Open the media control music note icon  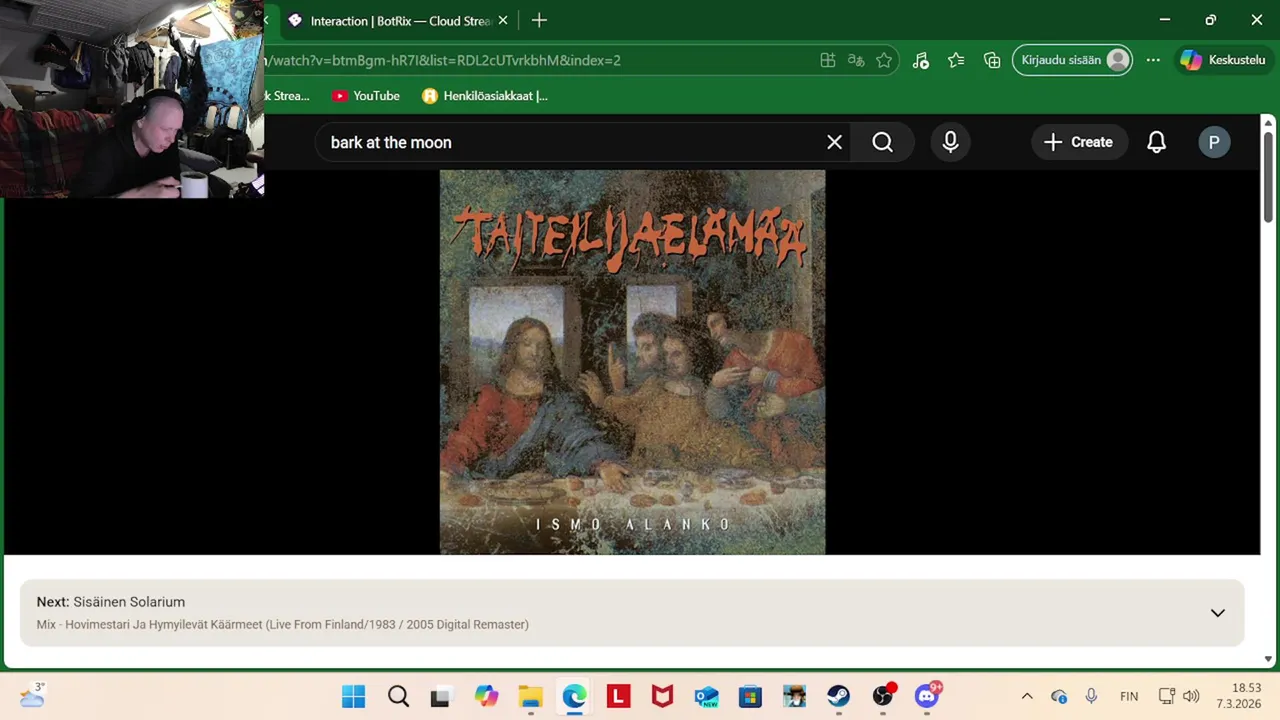click(921, 60)
